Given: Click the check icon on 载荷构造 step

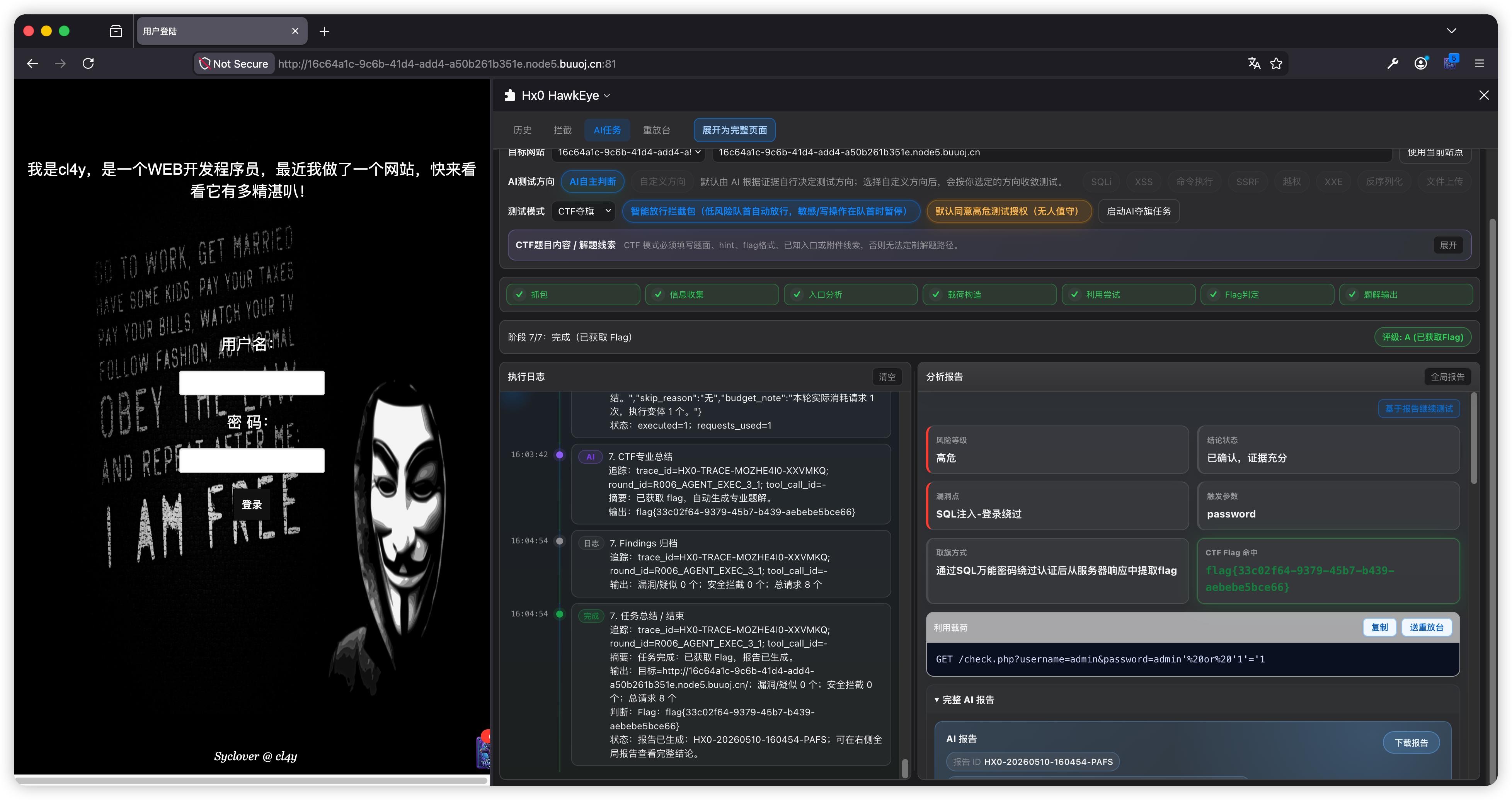Looking at the screenshot, I should point(936,294).
